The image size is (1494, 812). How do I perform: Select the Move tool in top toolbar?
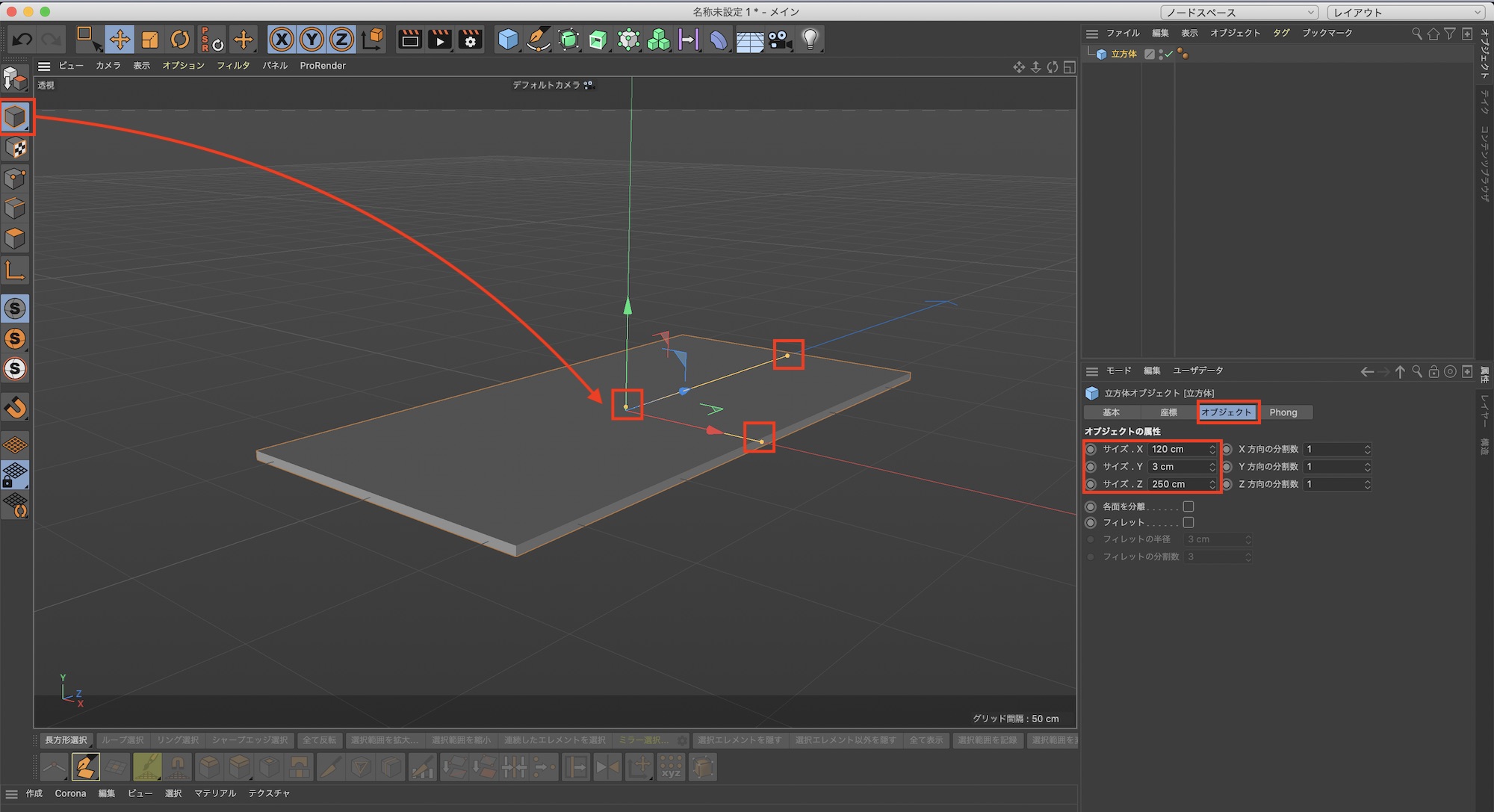120,39
